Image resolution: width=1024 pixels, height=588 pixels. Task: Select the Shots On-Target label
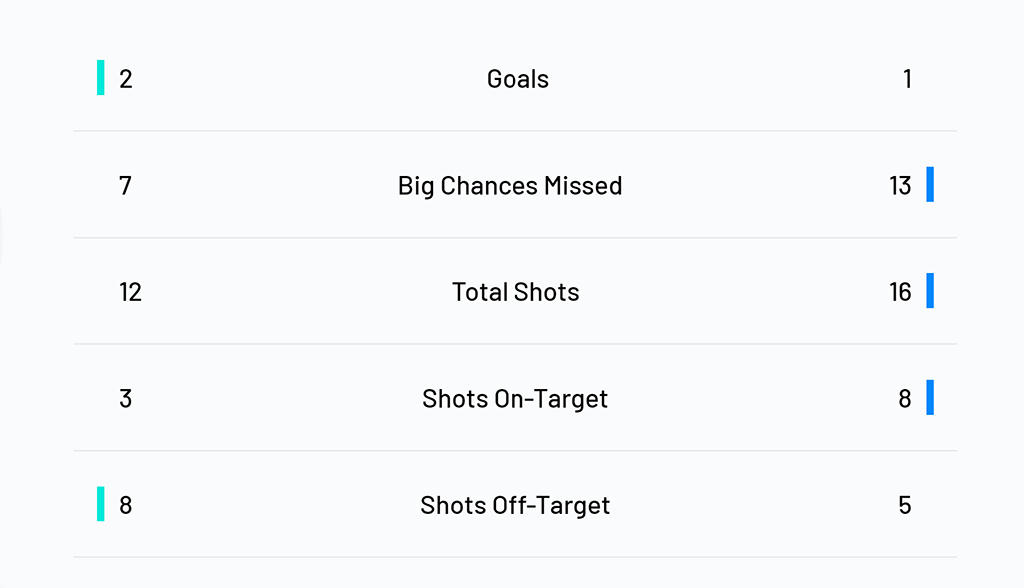click(515, 399)
